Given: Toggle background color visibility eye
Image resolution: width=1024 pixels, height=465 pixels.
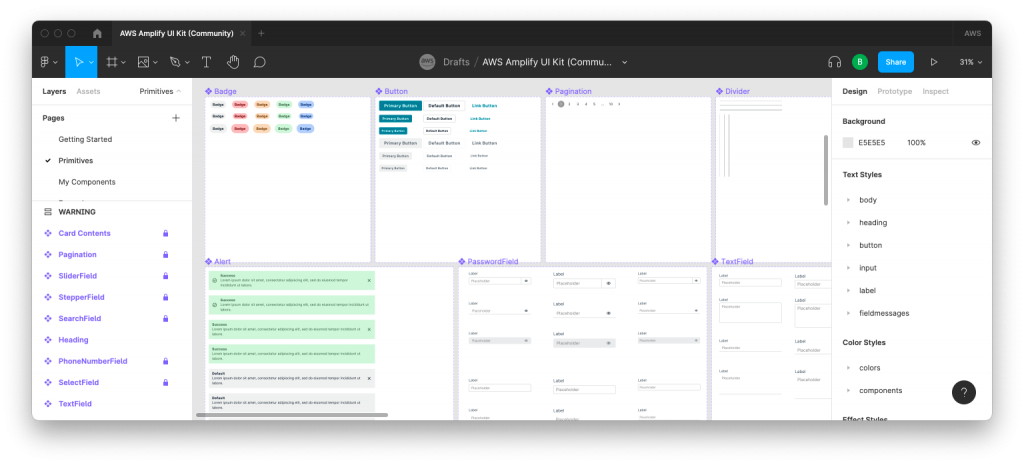Looking at the screenshot, I should [x=976, y=142].
